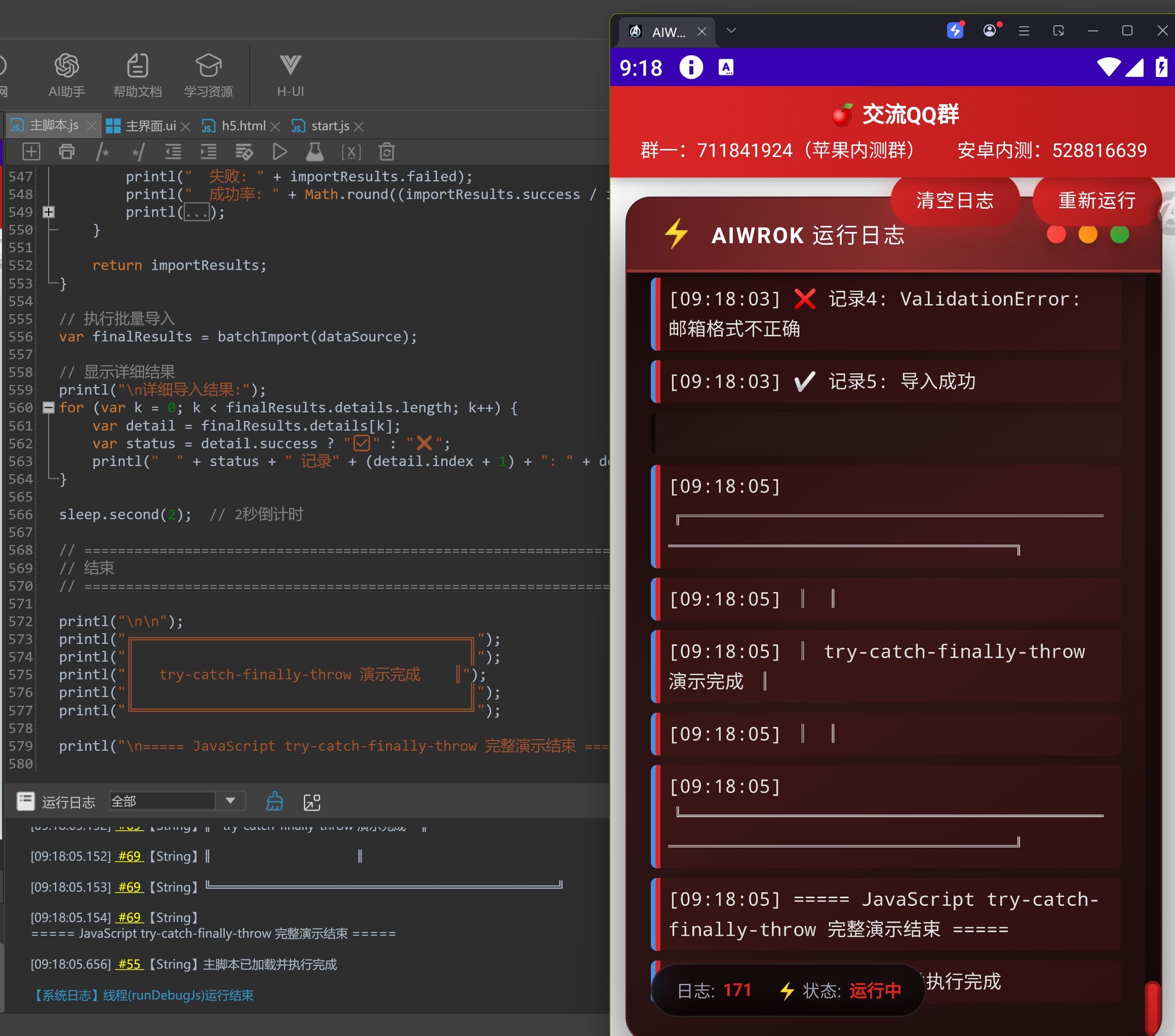This screenshot has width=1175, height=1036.
Task: Click the add-new plus box icon in editor toolbar
Action: tap(31, 152)
